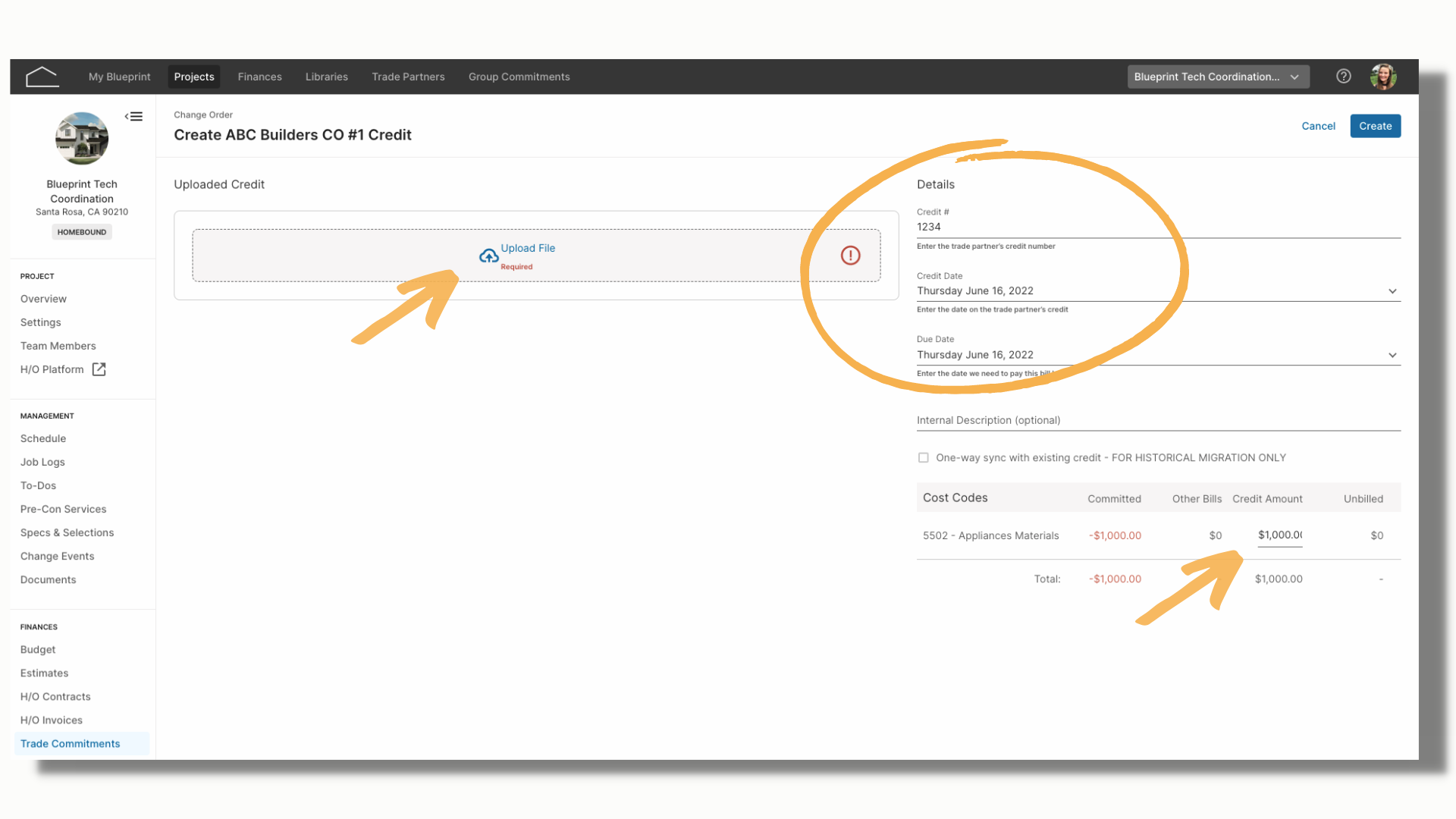This screenshot has width=1456, height=819.
Task: Click the Create button
Action: 1375,126
